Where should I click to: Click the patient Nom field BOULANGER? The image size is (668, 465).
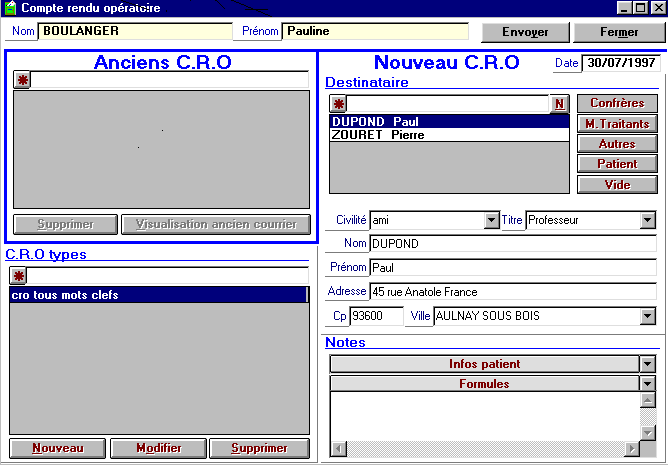coord(135,32)
